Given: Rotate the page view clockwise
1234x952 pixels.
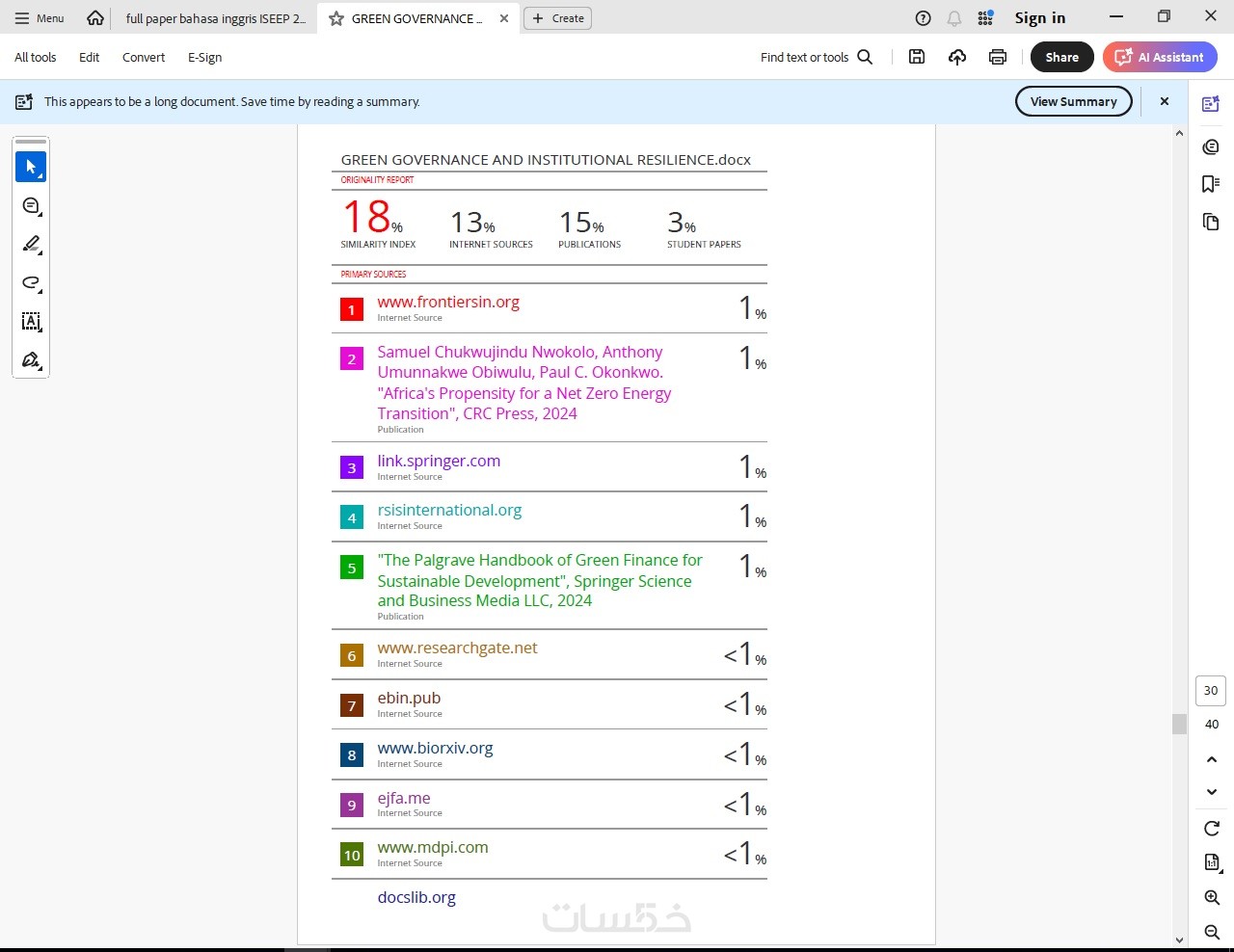Looking at the screenshot, I should click(x=1212, y=829).
